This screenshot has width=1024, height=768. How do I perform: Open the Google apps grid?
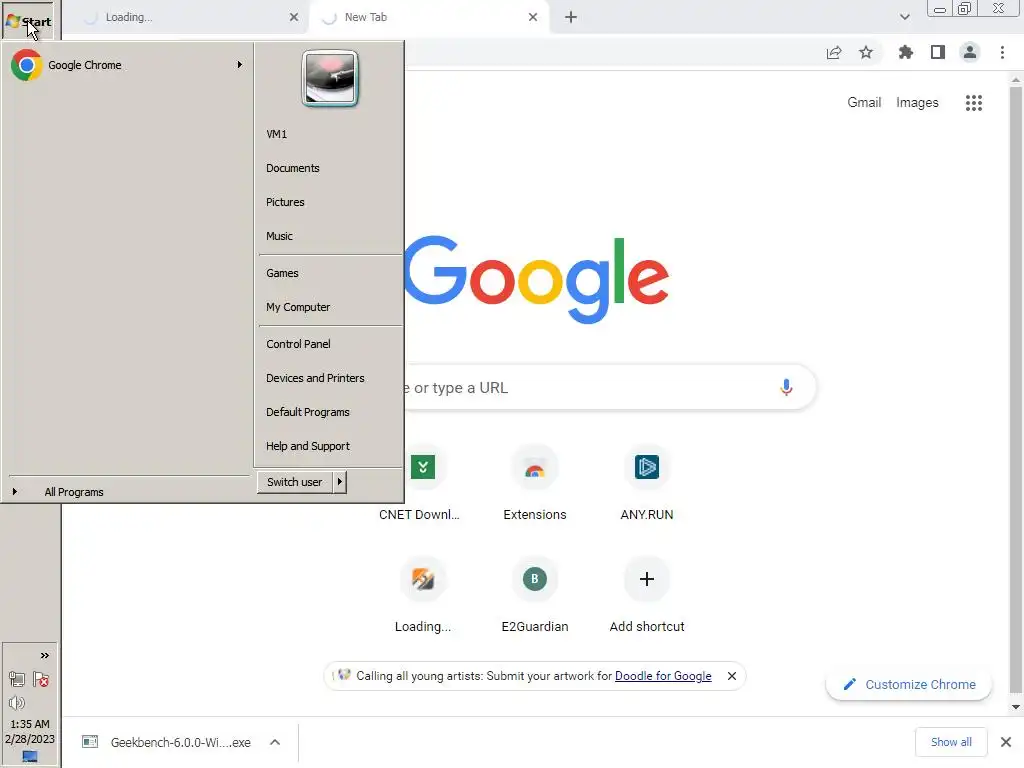(974, 103)
